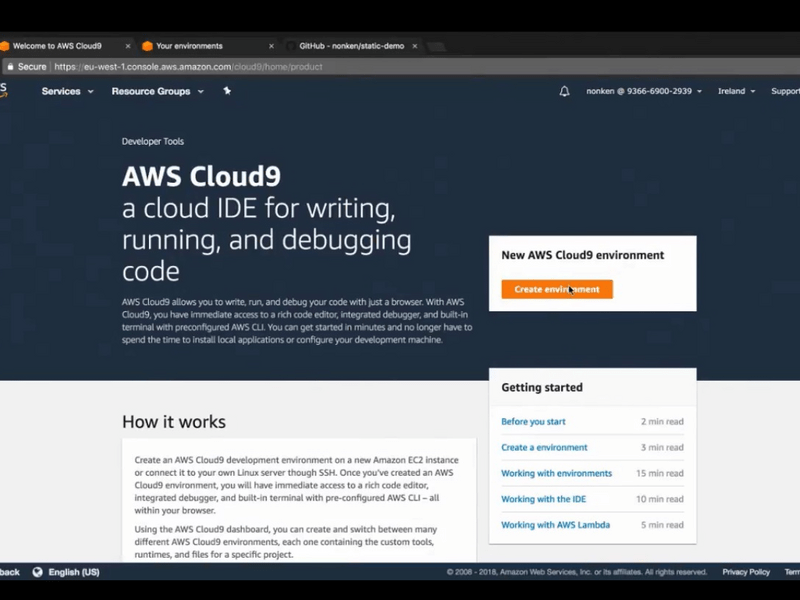
Task: Open the Create a environment guide link
Action: pos(544,448)
